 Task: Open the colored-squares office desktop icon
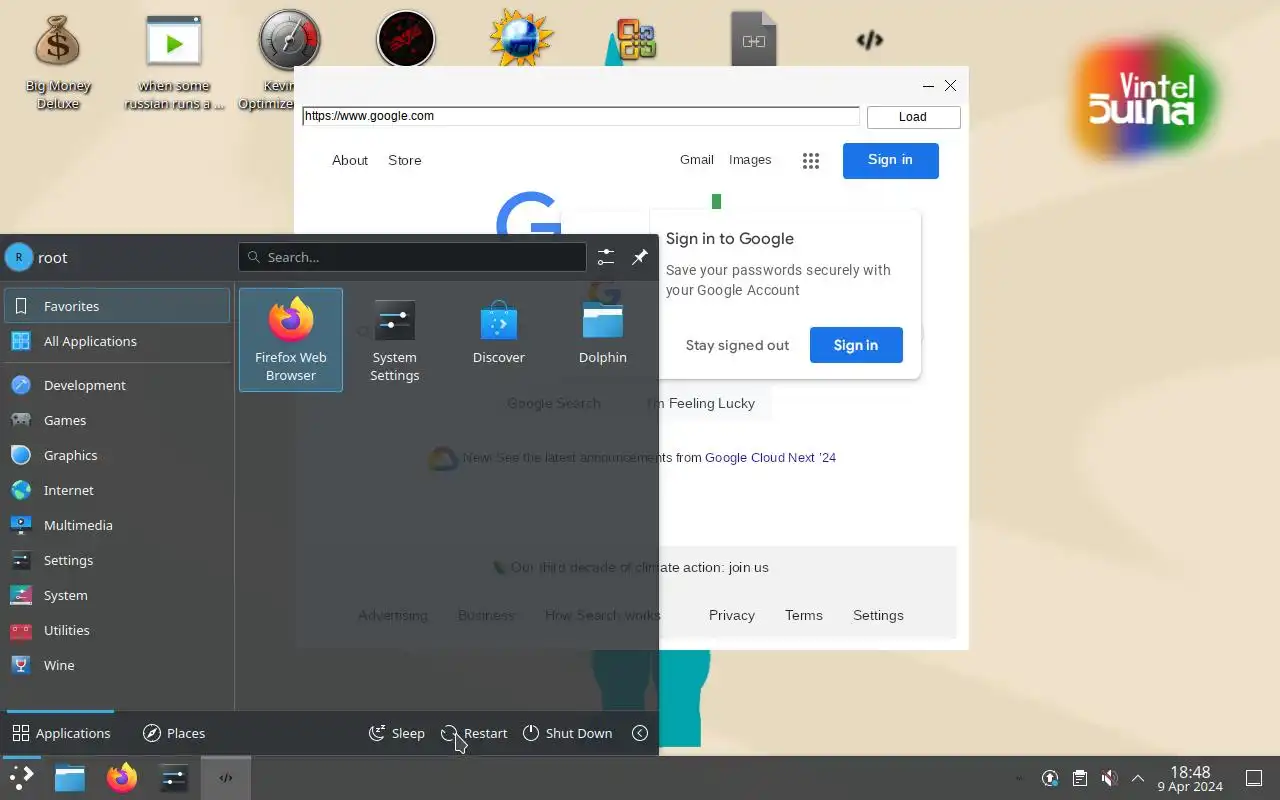[636, 40]
